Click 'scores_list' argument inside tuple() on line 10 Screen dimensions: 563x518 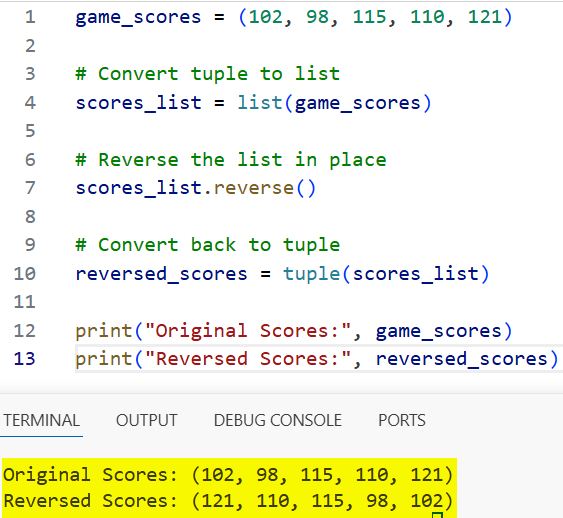416,275
